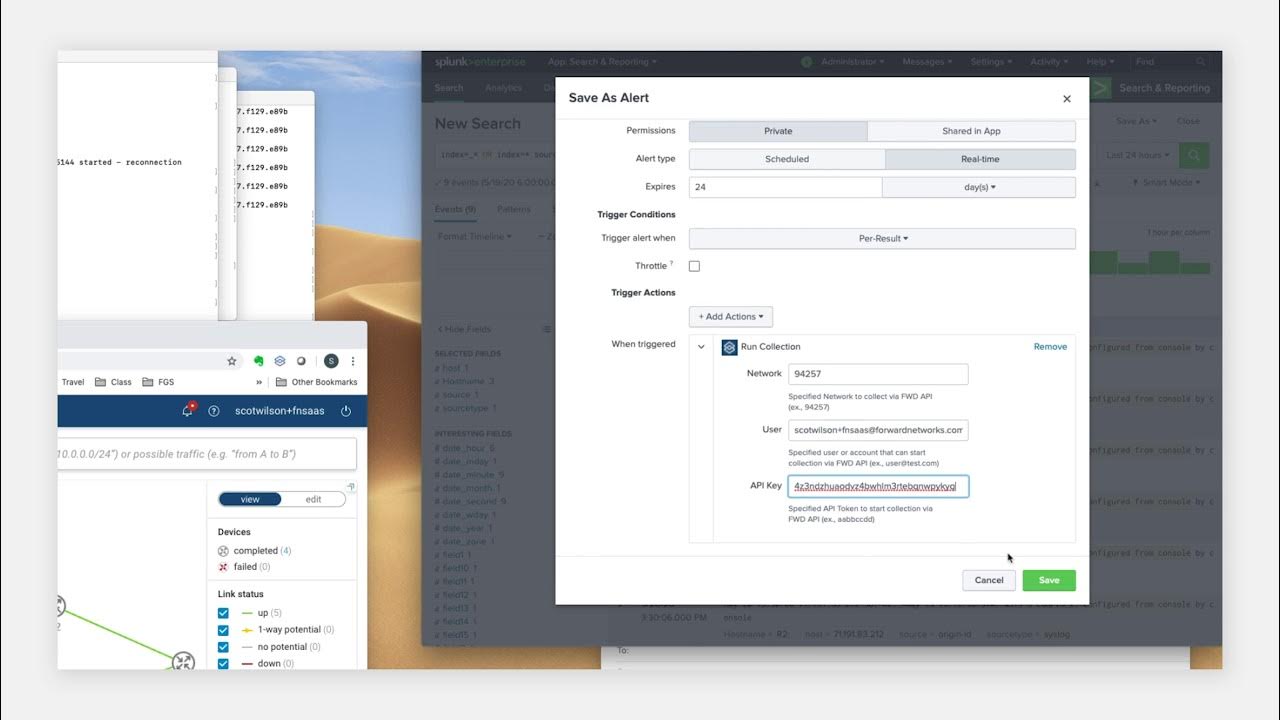This screenshot has width=1280, height=720.
Task: Open the Class bookmark folder
Action: pos(113,382)
